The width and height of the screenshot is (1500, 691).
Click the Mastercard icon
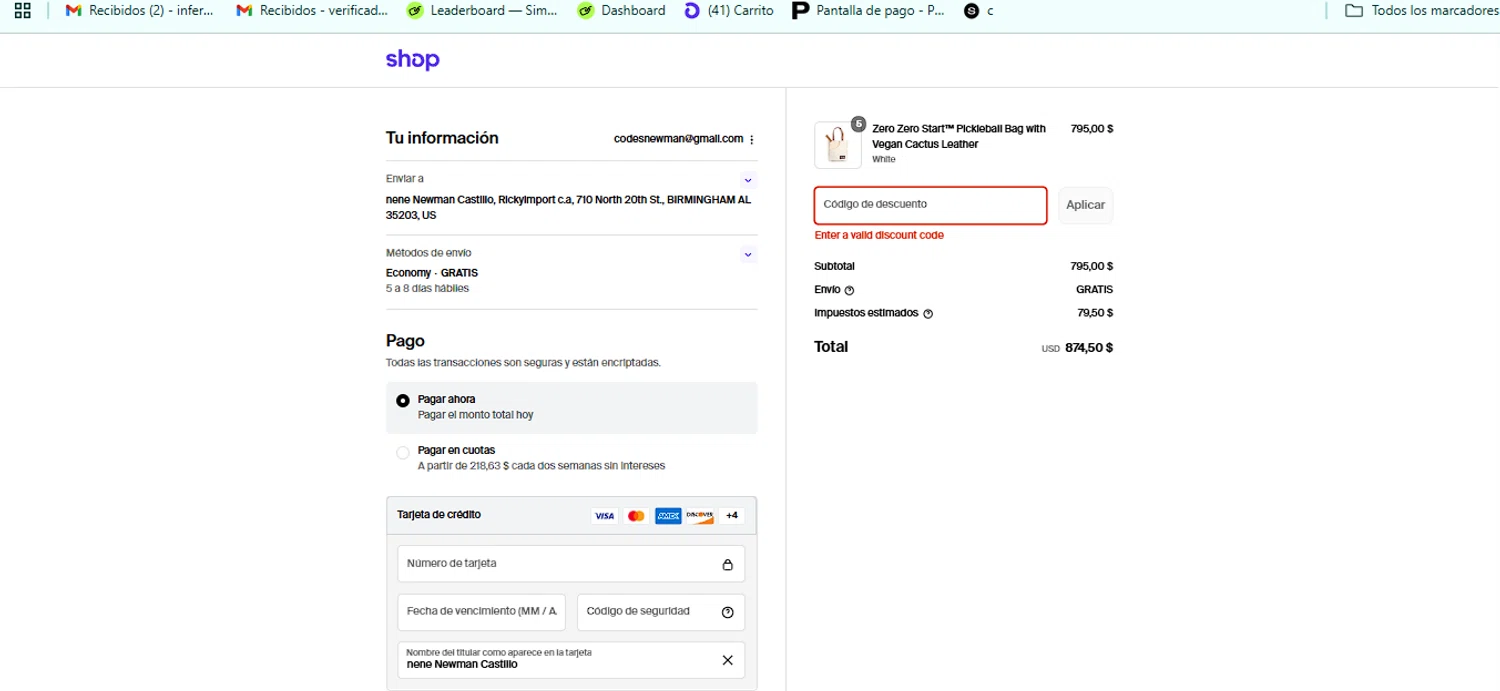636,516
